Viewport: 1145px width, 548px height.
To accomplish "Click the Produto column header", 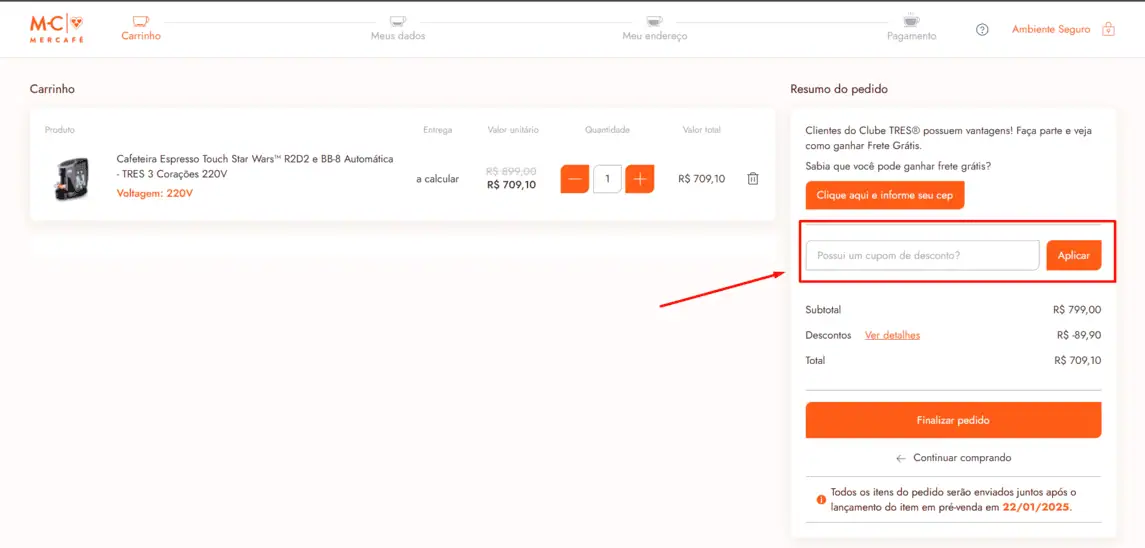I will coord(60,130).
